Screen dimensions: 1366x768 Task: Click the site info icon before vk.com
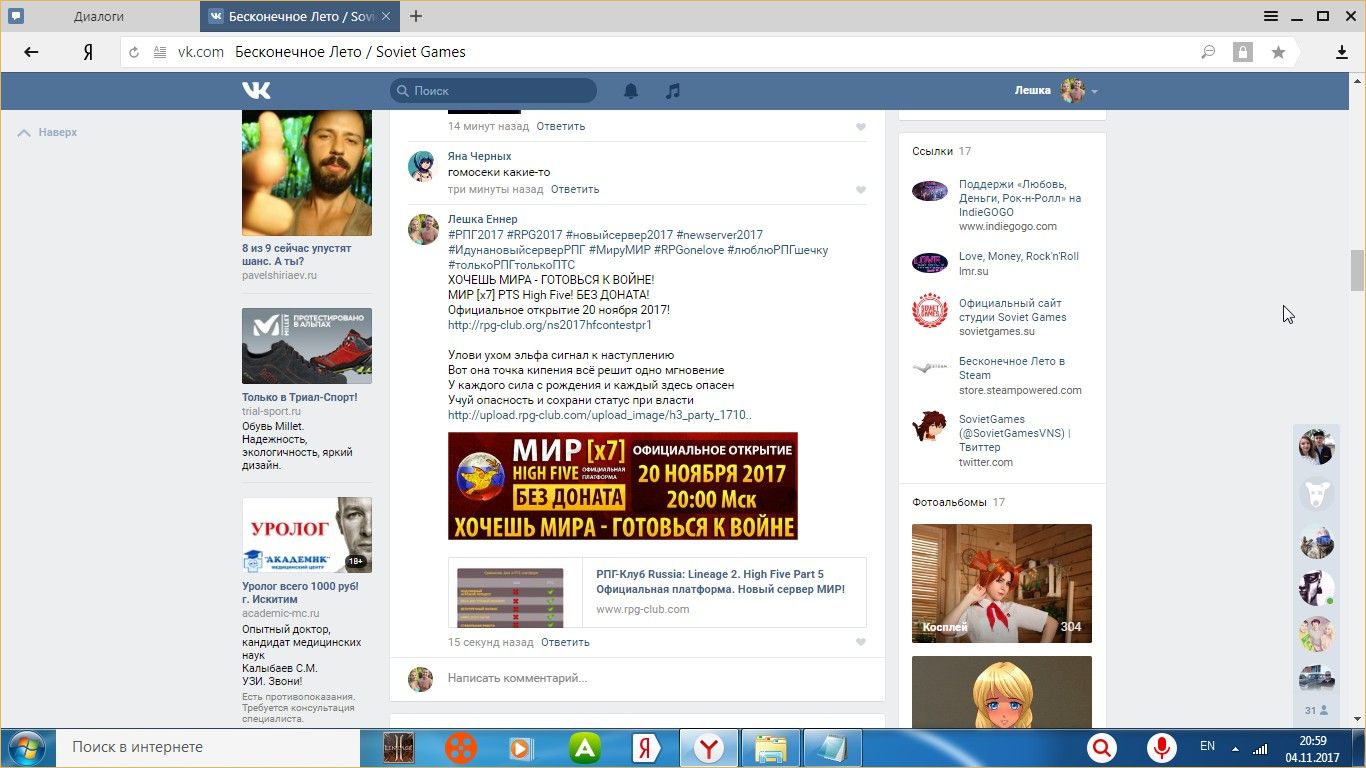tap(160, 52)
